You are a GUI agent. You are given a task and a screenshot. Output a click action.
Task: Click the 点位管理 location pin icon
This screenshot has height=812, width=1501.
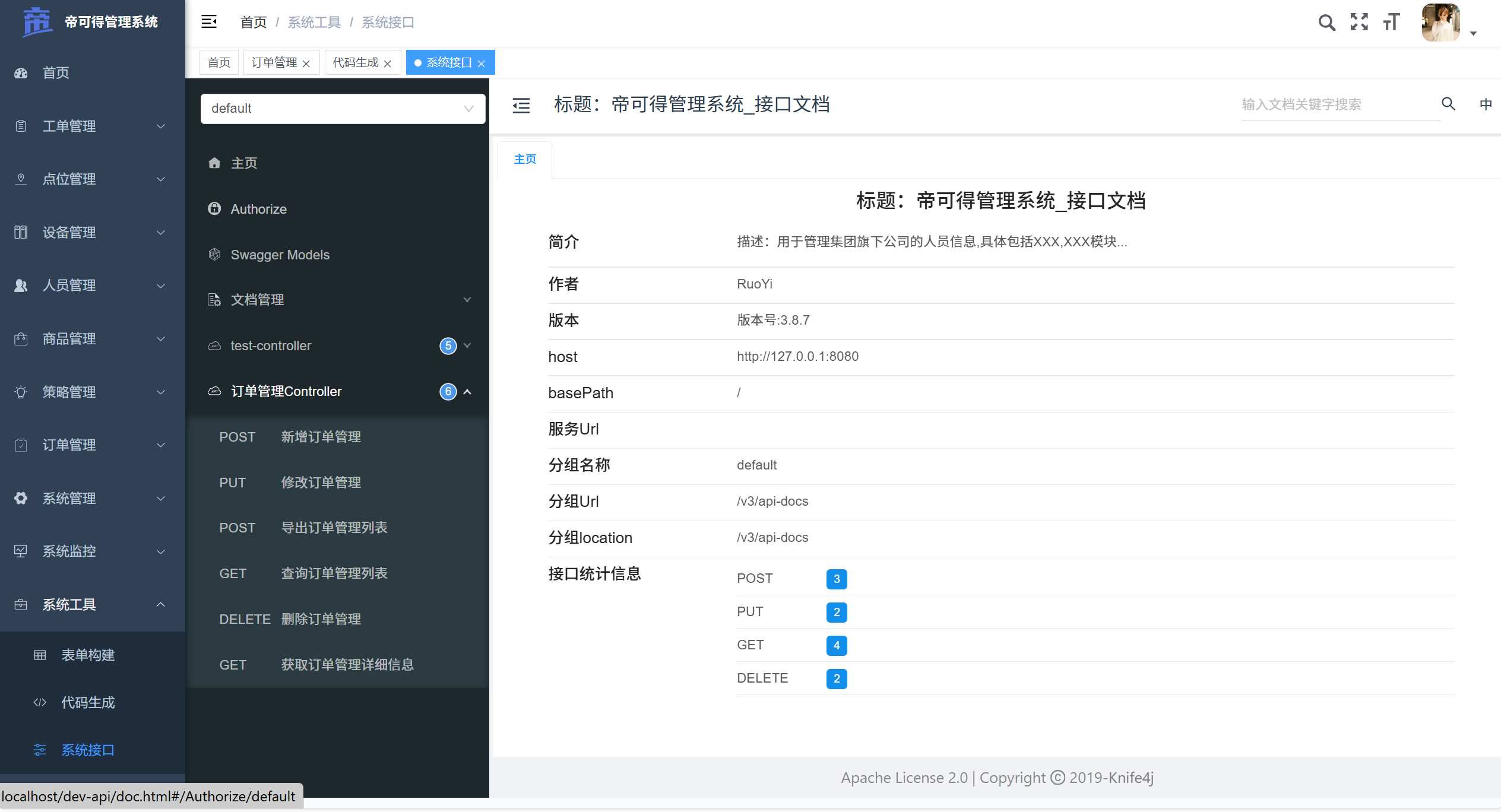[x=21, y=179]
